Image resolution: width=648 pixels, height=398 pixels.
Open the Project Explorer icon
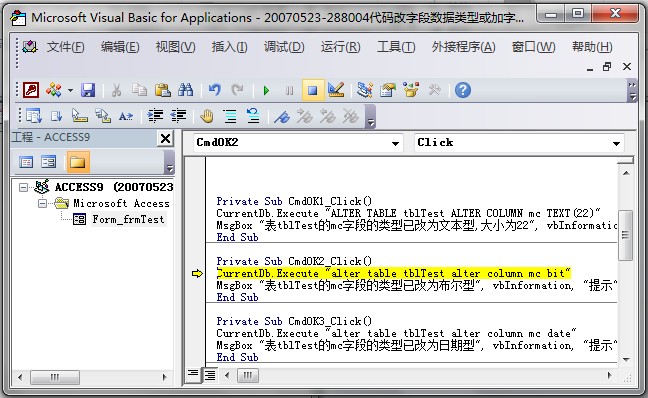coord(365,90)
